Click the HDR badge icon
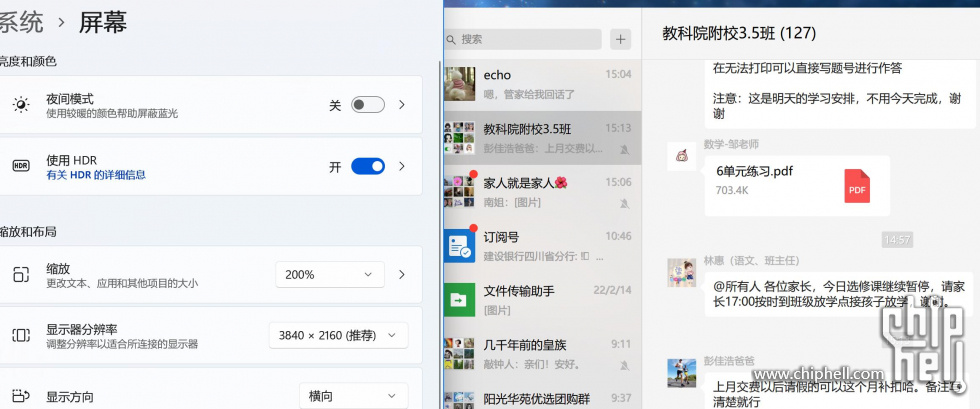 pos(21,166)
